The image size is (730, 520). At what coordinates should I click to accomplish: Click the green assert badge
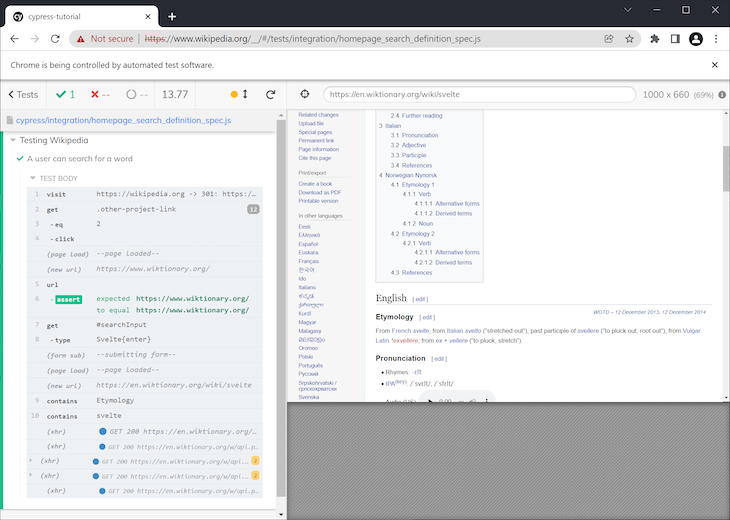tap(68, 299)
